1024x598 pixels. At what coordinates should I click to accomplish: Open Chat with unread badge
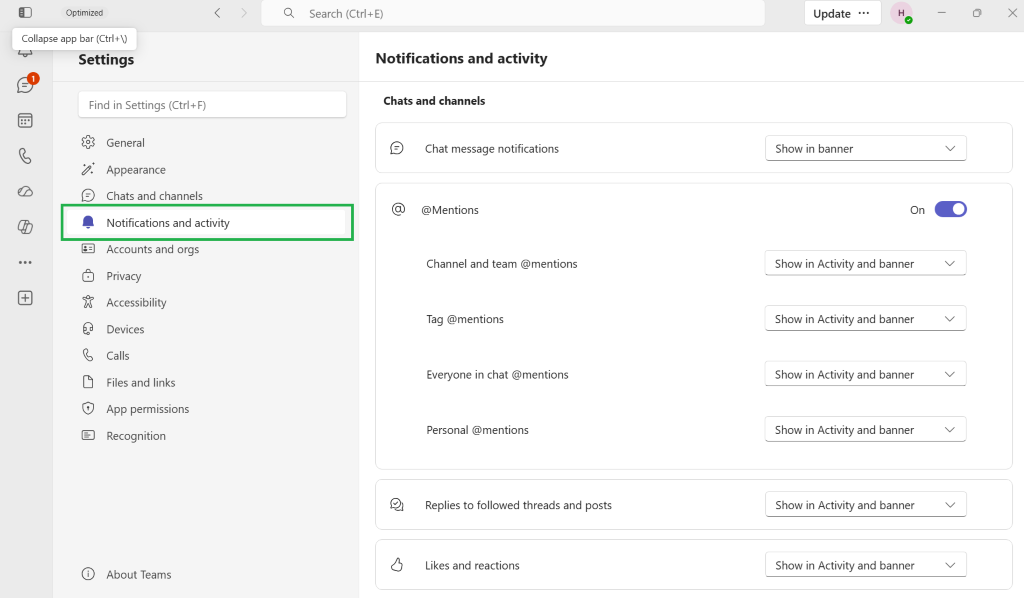pyautogui.click(x=25, y=85)
